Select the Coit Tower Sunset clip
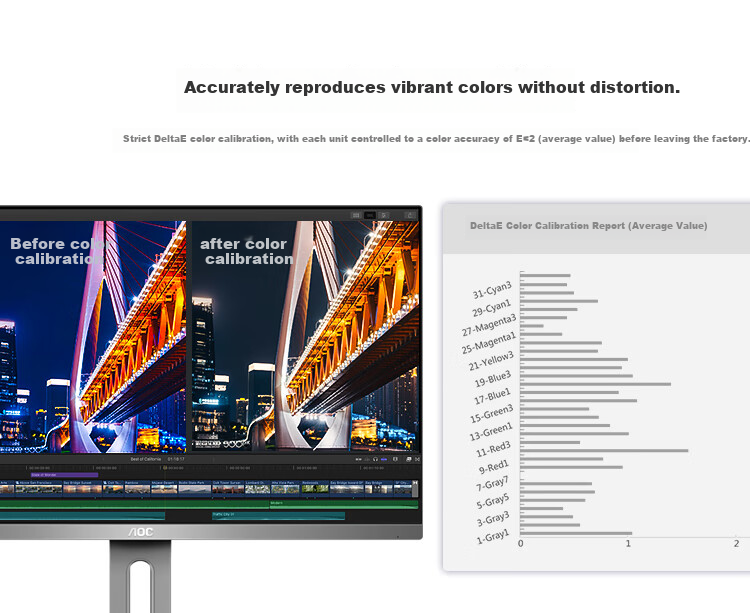The height and width of the screenshot is (613, 750). point(228,489)
